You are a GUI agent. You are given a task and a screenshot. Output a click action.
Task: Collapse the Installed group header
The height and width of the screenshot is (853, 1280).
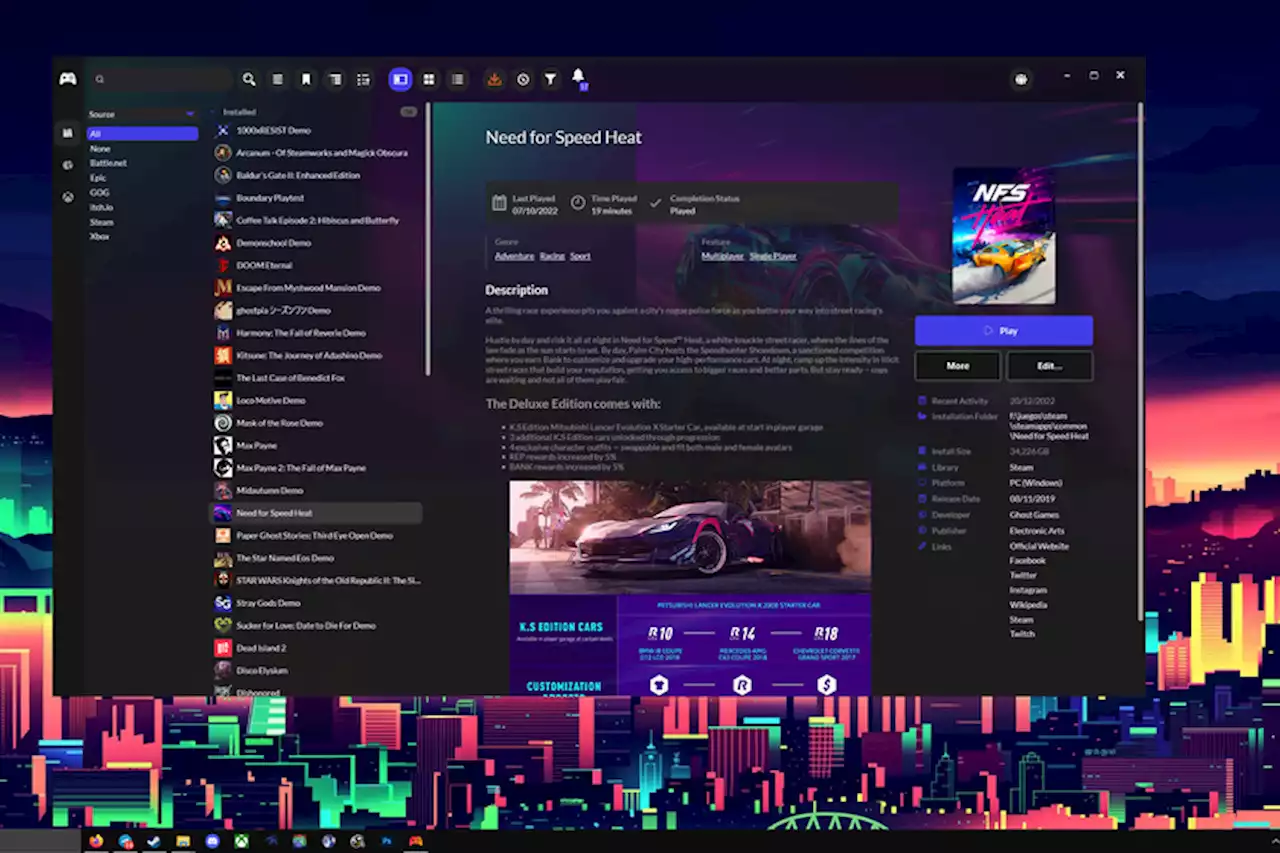point(239,112)
